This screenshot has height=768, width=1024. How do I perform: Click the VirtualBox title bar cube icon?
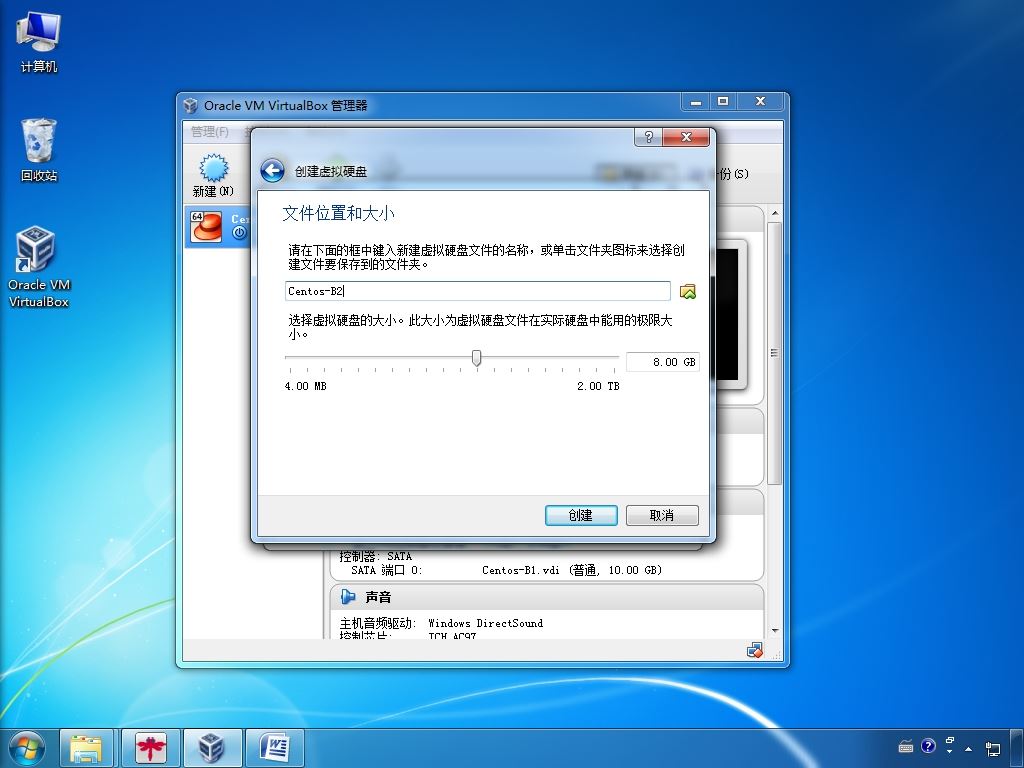pos(190,105)
